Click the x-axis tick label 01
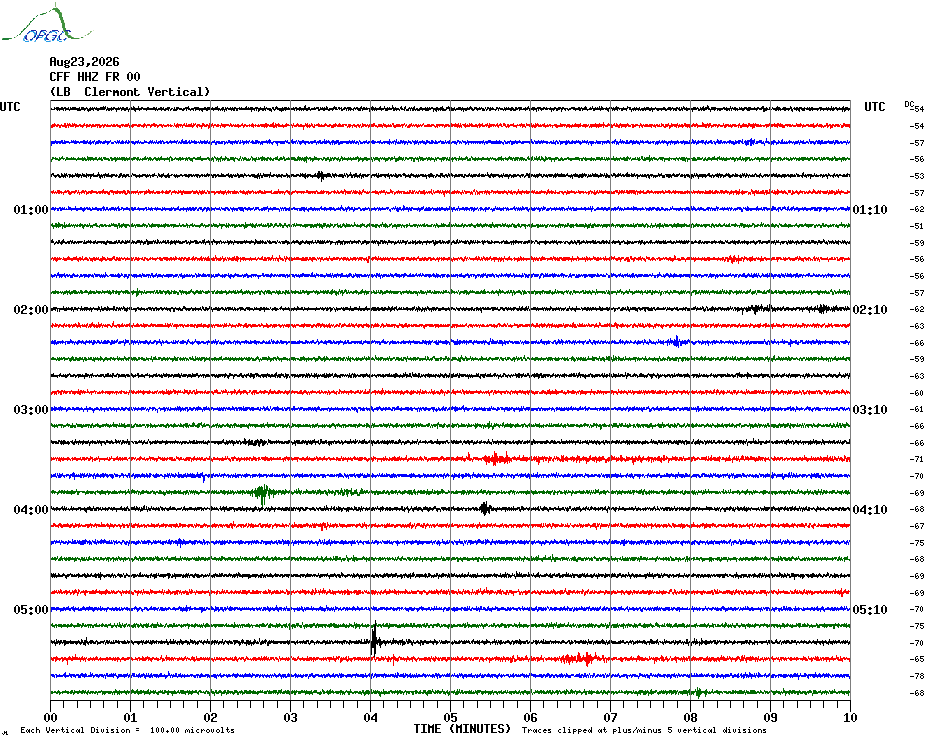930x744 pixels. click(130, 718)
